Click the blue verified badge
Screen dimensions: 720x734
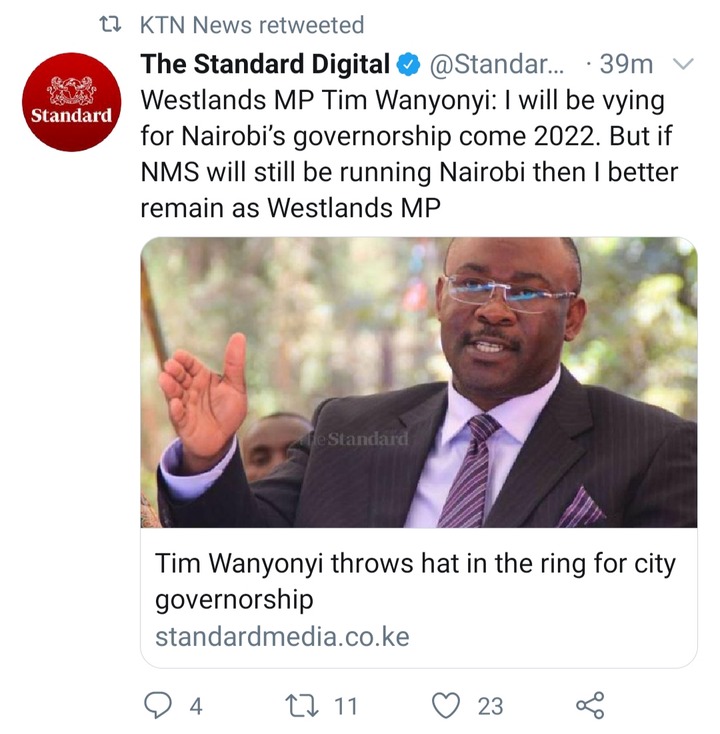409,65
